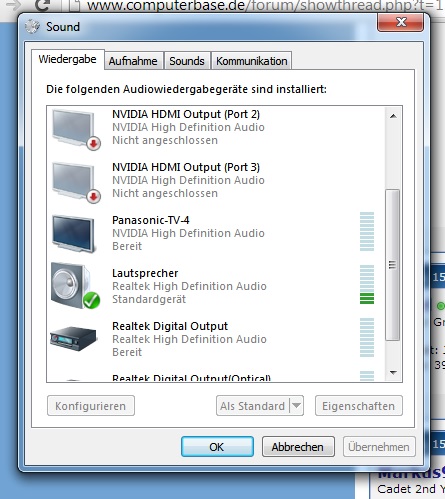This screenshot has height=499, width=445.
Task: Click the Realtek Digital Output receiver icon
Action: tap(73, 338)
